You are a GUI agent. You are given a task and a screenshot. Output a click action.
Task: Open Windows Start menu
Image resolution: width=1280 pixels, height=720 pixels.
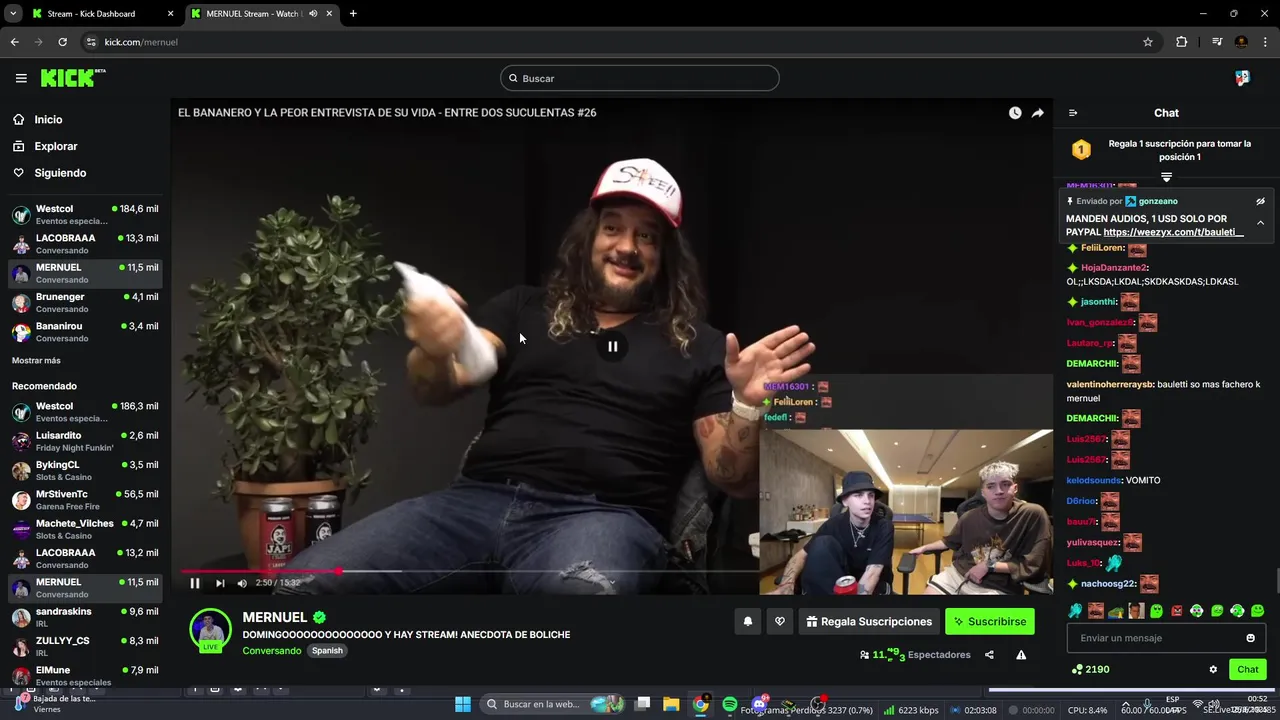(x=463, y=705)
